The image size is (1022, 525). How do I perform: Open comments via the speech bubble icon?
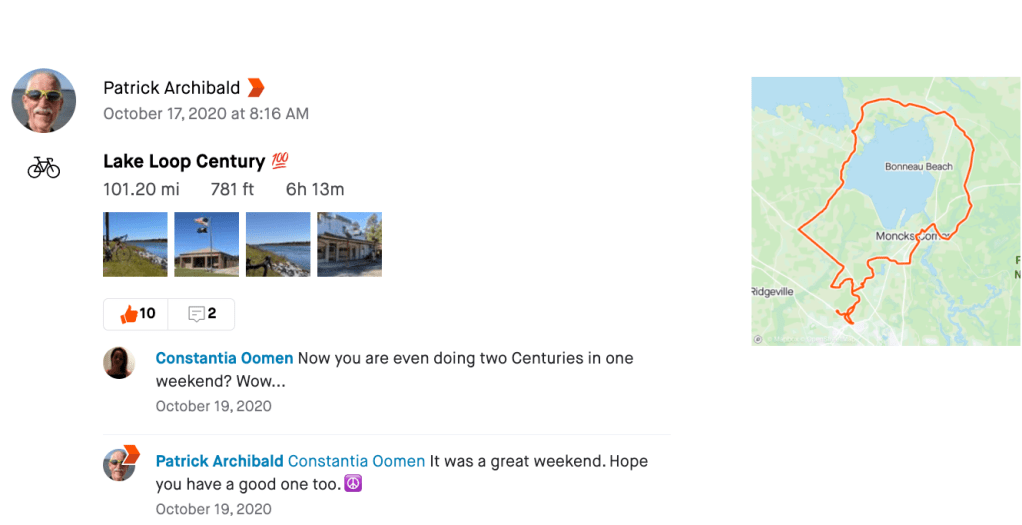(197, 314)
